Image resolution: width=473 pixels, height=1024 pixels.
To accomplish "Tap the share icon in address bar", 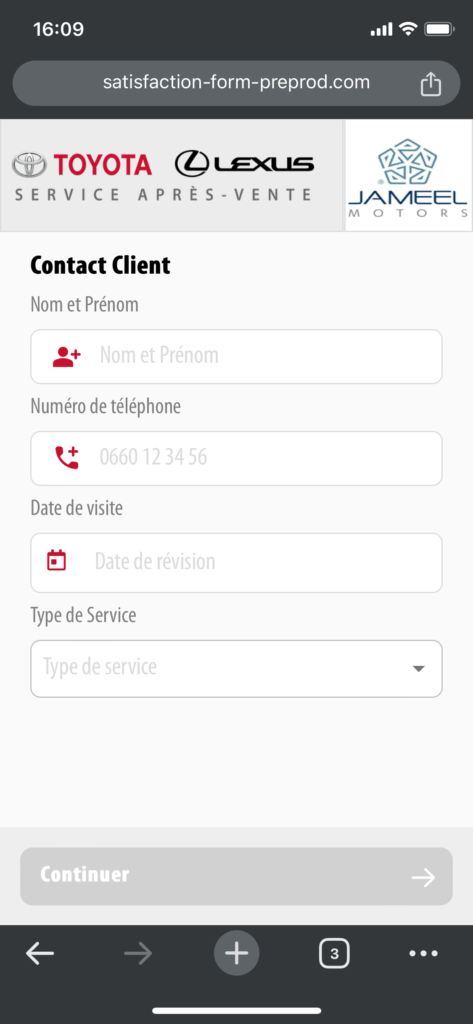I will (431, 84).
